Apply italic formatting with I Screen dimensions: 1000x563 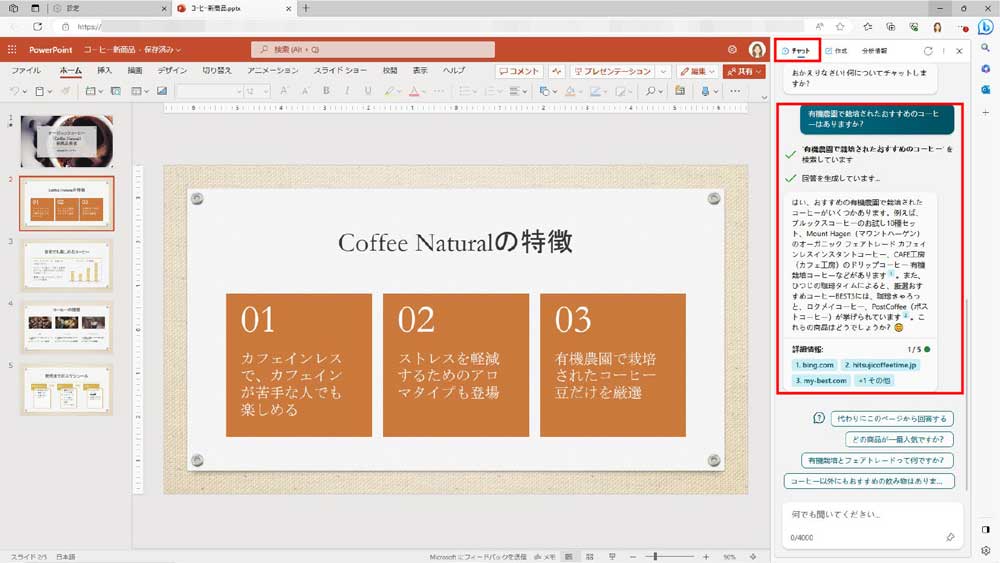click(347, 91)
